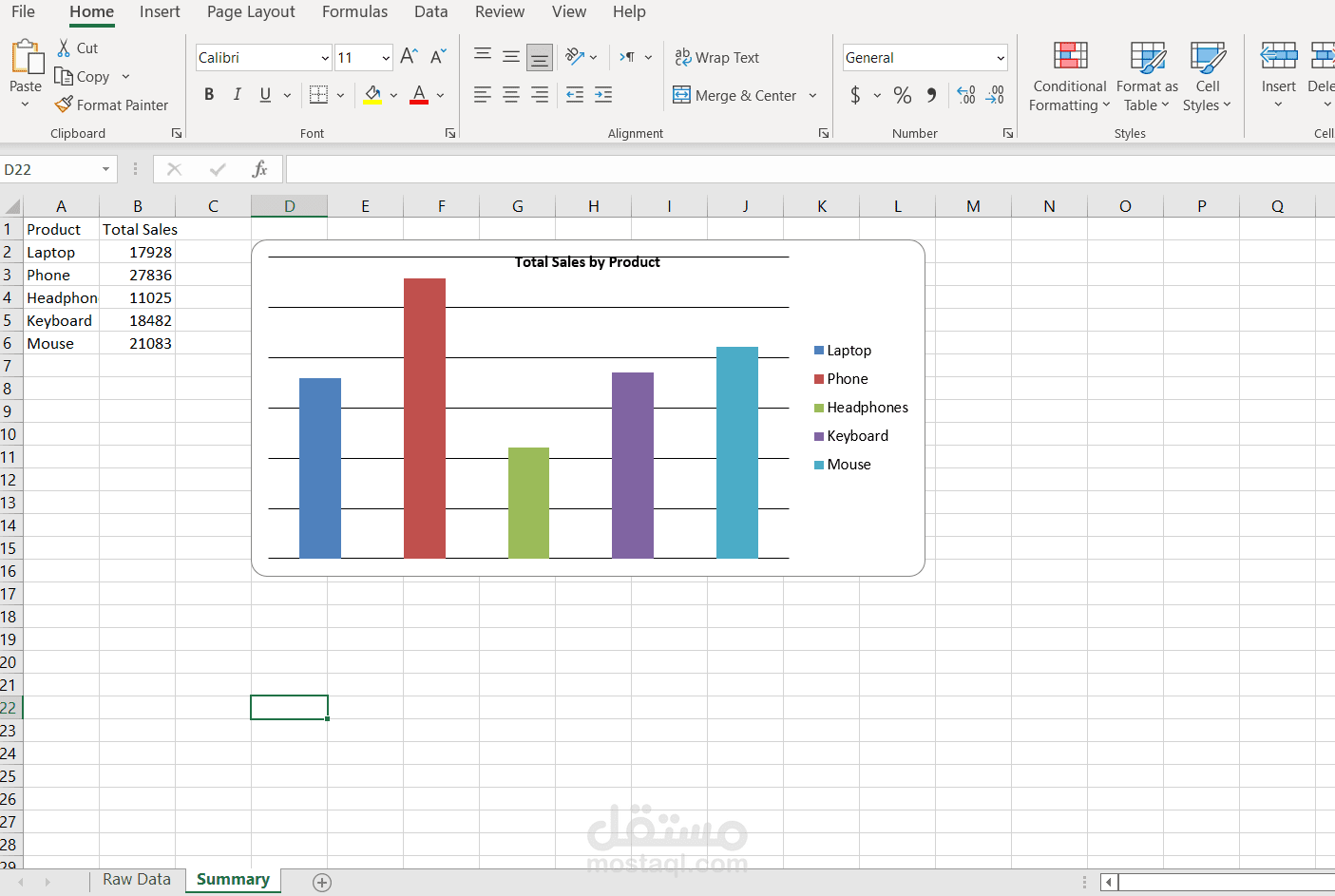The image size is (1335, 896).
Task: Open Clipboard pane launcher
Action: pos(177,133)
